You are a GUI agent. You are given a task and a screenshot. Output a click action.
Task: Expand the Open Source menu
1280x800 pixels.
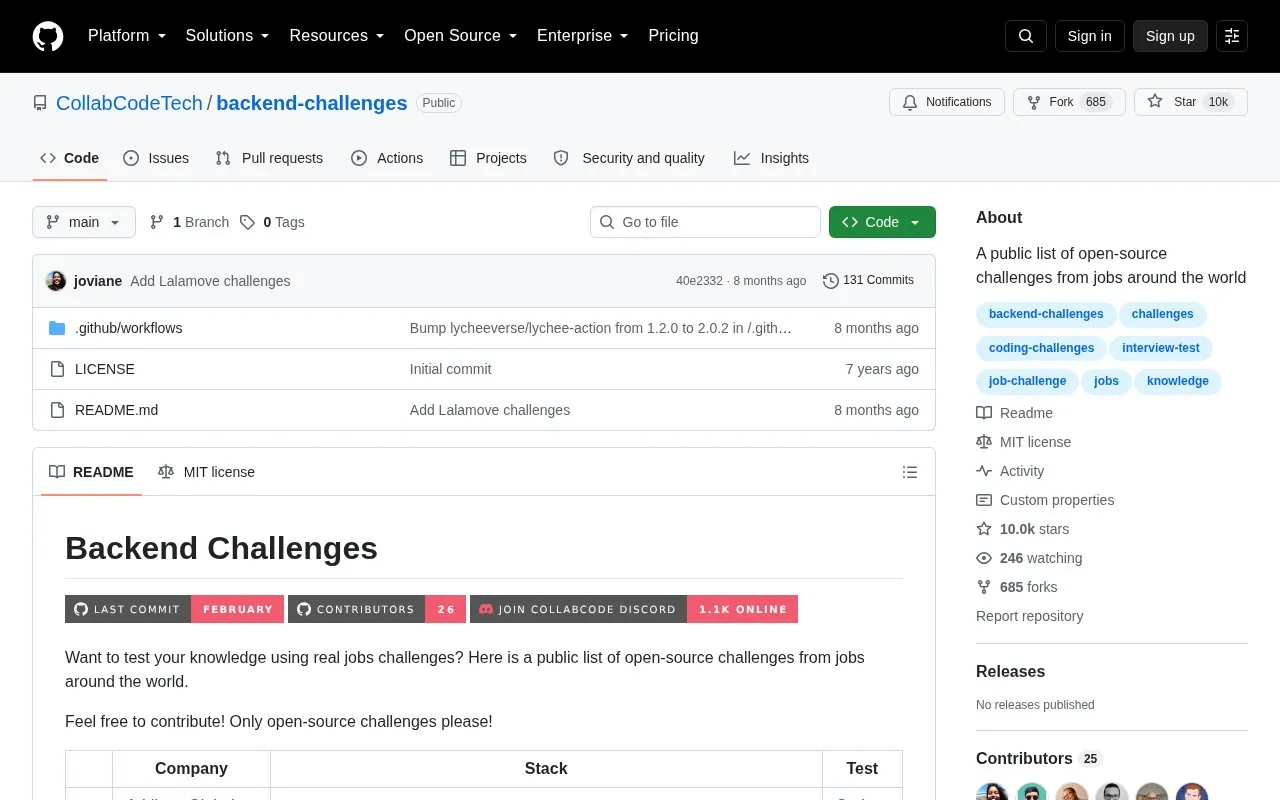coord(461,36)
